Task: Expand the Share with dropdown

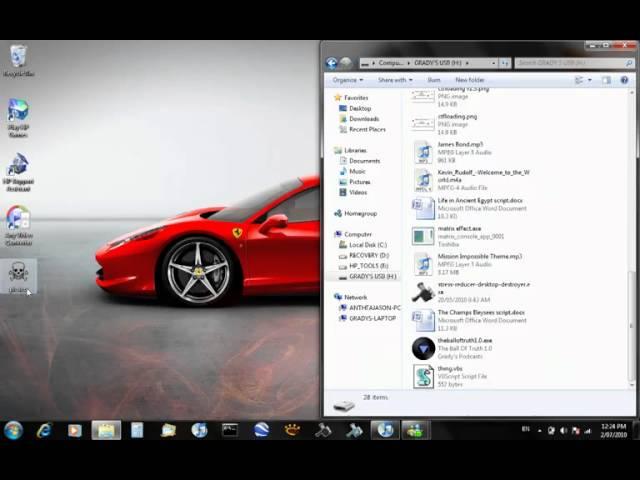Action: coord(394,80)
